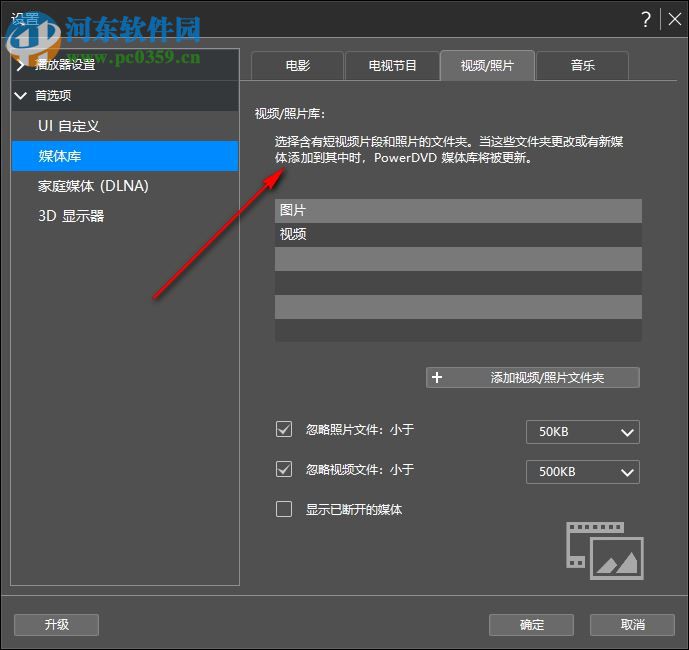Viewport: 689px width, 650px height.
Task: Switch to the 电影 tab
Action: [297, 65]
